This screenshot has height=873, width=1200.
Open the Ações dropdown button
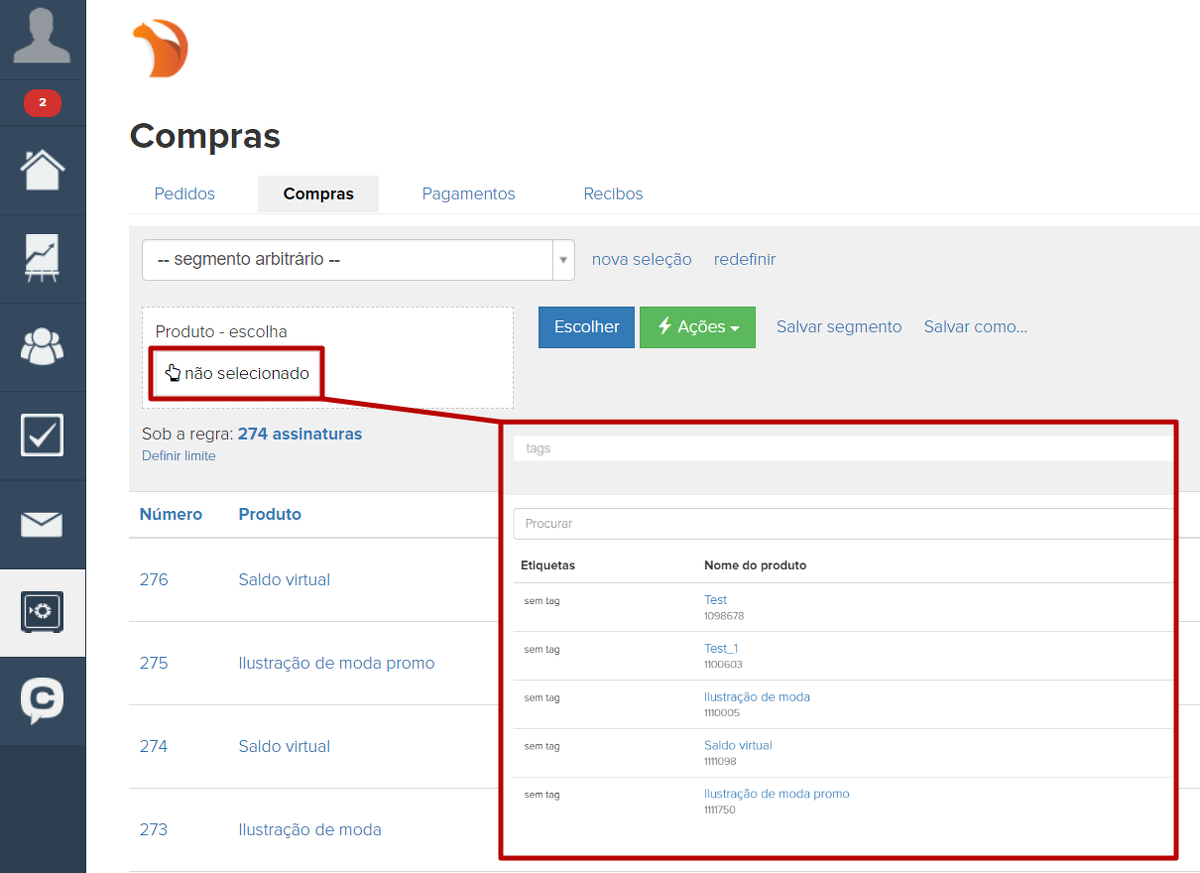[697, 327]
